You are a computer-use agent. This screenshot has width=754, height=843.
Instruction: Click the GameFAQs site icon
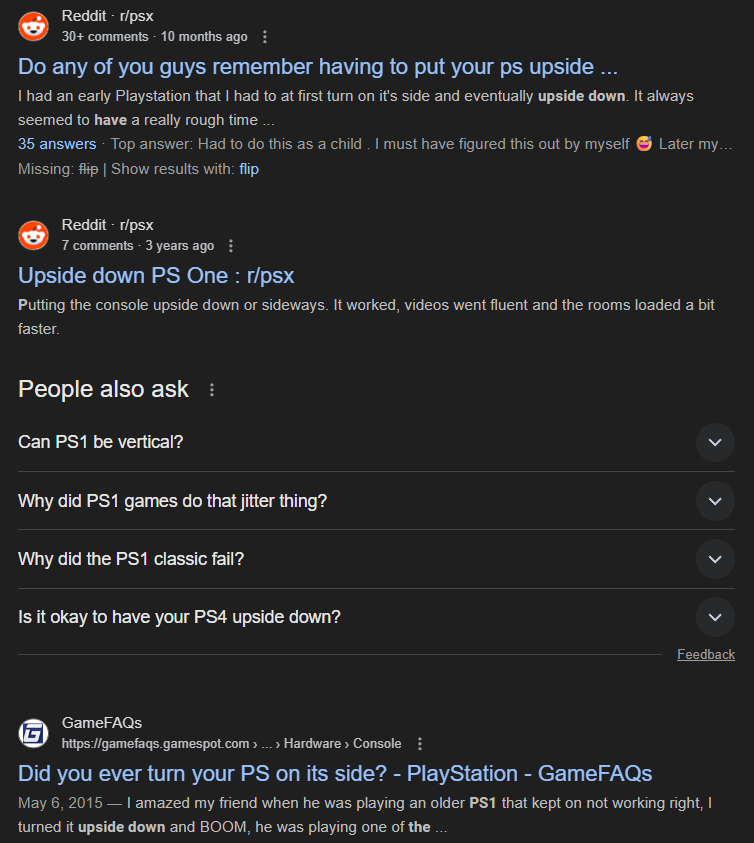point(33,733)
